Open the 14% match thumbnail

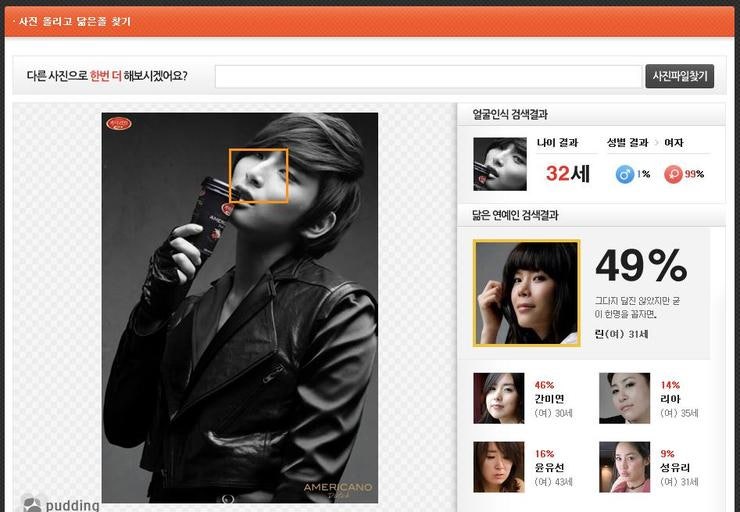(x=624, y=398)
